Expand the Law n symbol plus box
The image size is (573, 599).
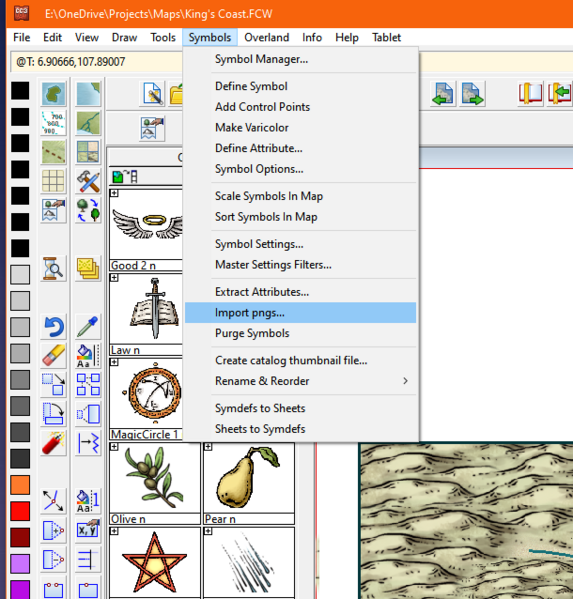pos(114,278)
